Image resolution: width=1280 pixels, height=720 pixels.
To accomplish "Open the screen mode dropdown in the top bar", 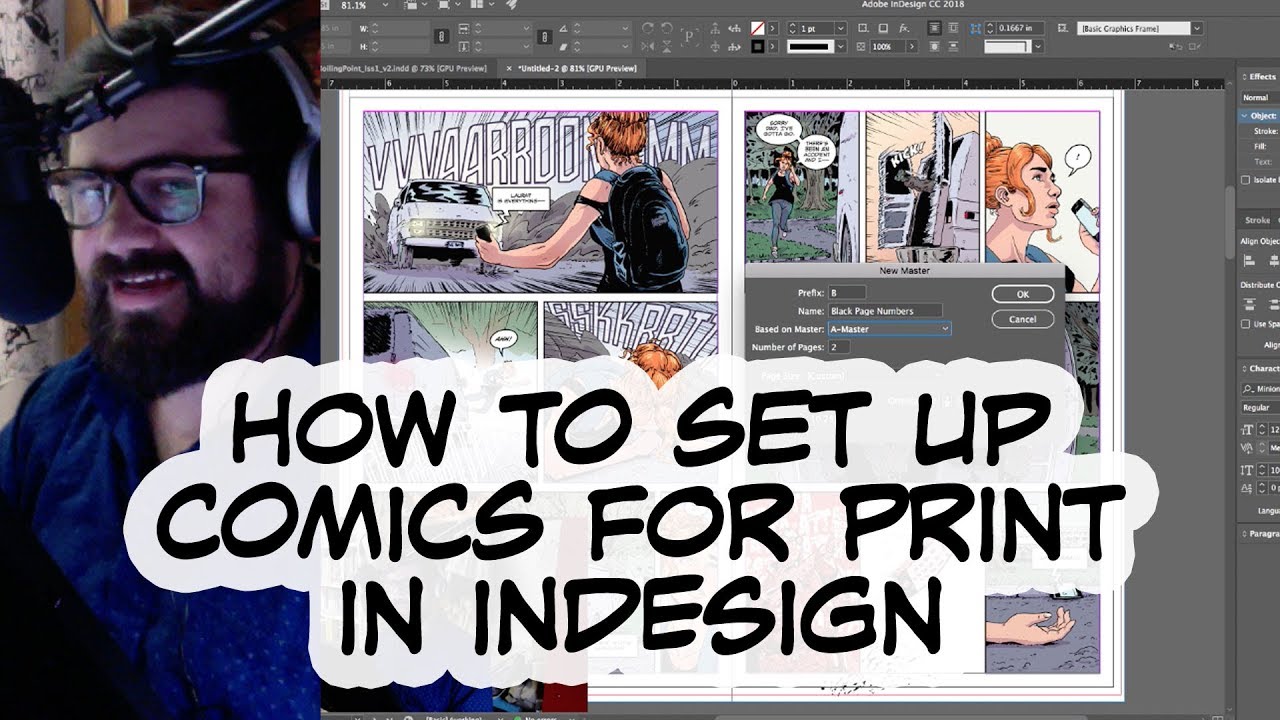I will (458, 5).
